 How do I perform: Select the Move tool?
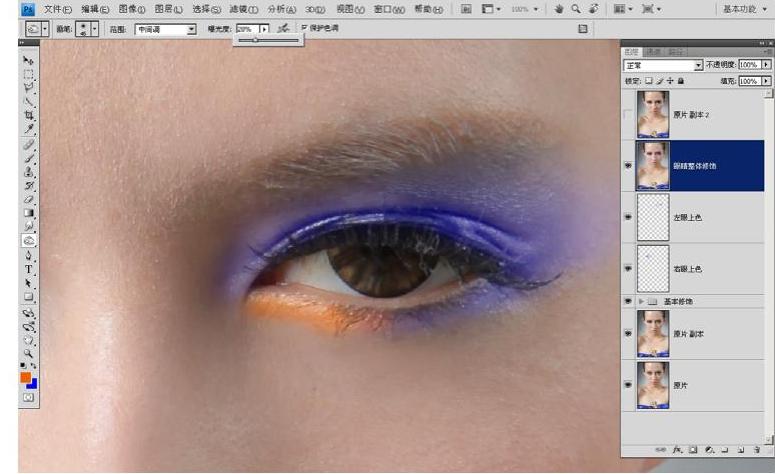[28, 61]
